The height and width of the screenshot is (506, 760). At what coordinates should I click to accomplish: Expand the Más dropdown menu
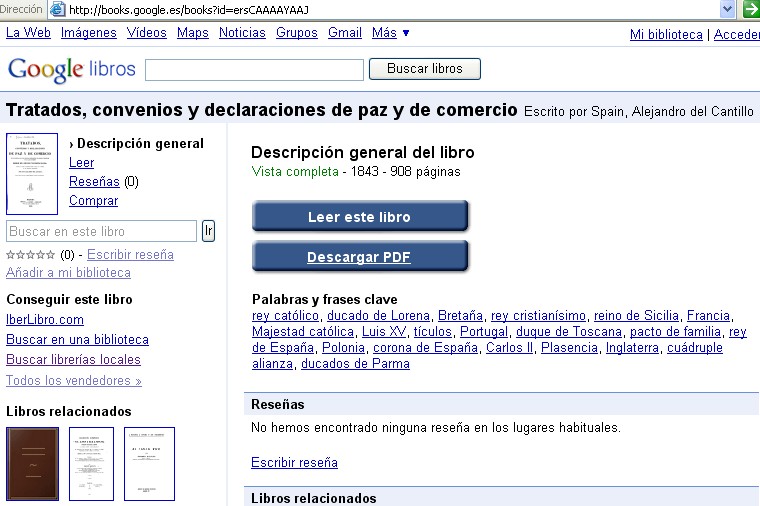(x=390, y=32)
